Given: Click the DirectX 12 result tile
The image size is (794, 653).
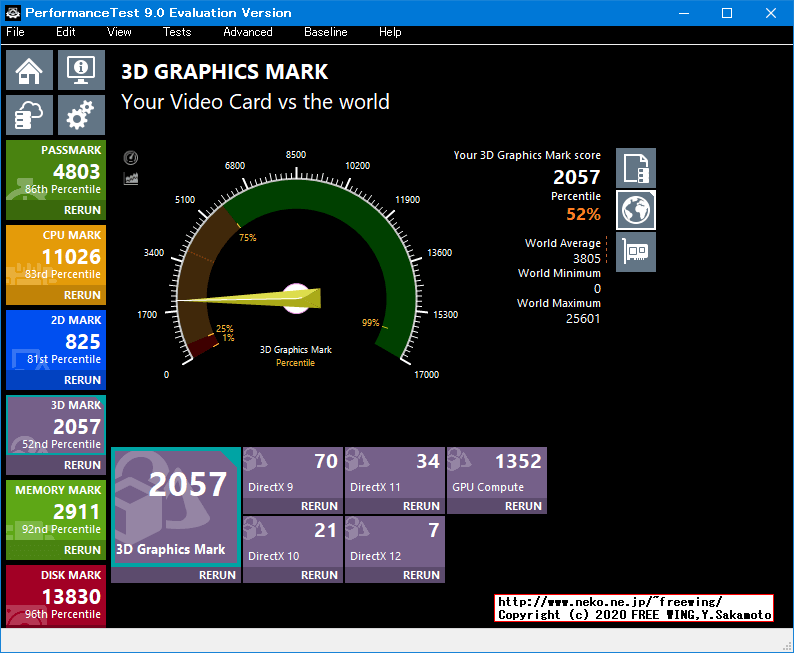Looking at the screenshot, I should pyautogui.click(x=395, y=541).
